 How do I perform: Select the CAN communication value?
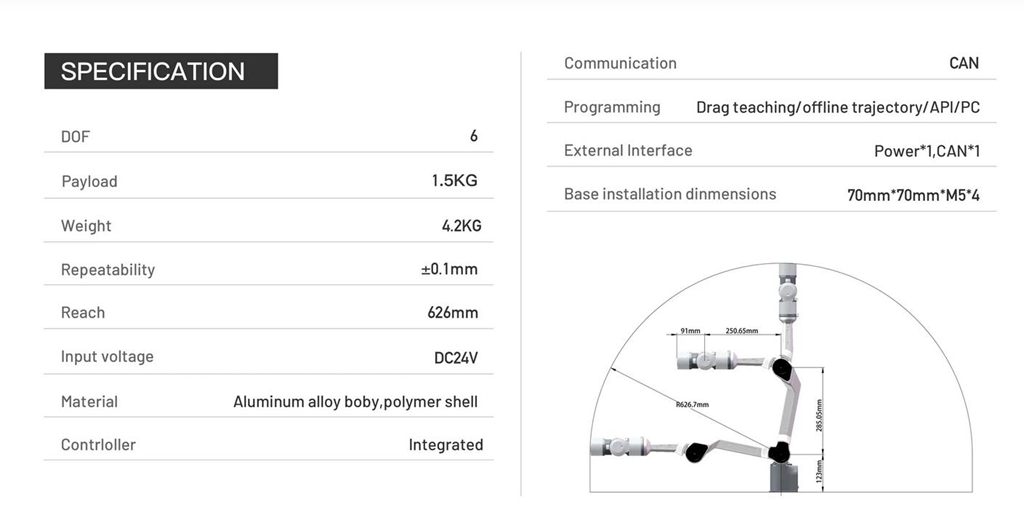(x=964, y=63)
